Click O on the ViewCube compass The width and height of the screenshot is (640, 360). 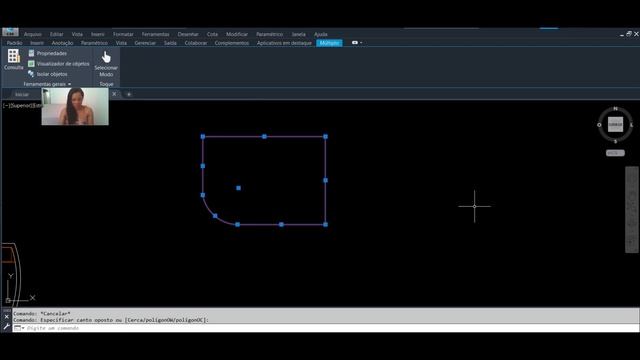pos(599,125)
